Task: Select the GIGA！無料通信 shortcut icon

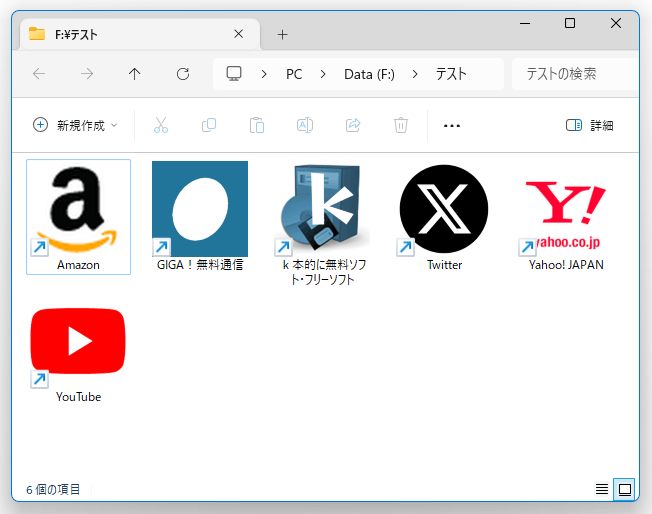Action: [200, 209]
